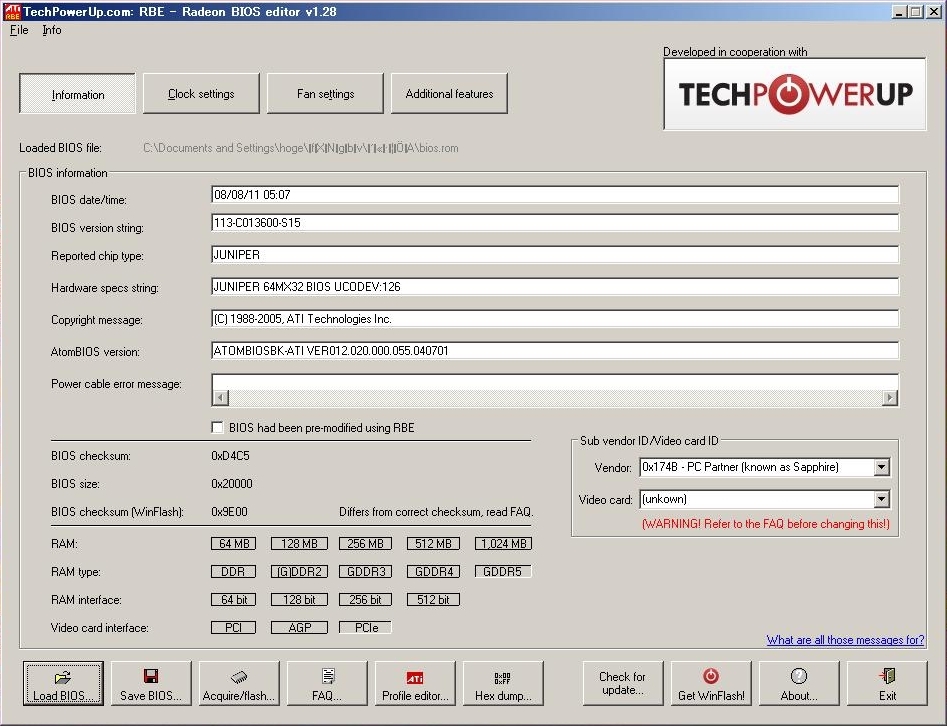The image size is (947, 726).
Task: Click the GDDR3 RAM type indicator
Action: coord(365,571)
